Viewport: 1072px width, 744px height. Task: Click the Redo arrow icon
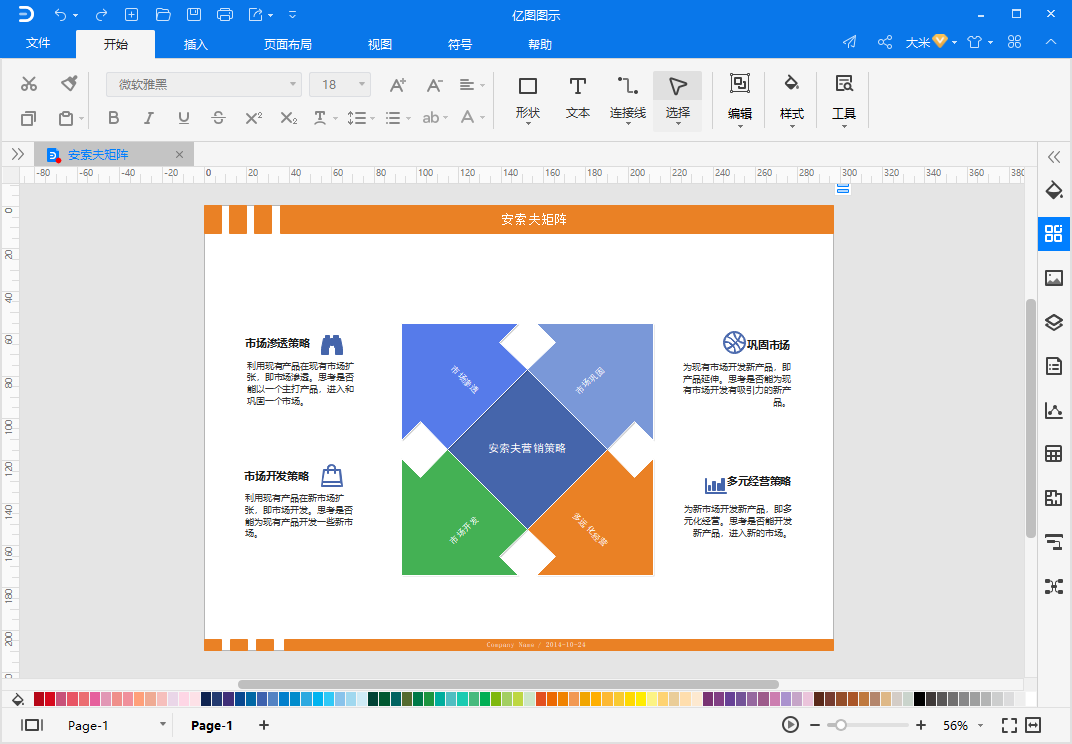[101, 14]
